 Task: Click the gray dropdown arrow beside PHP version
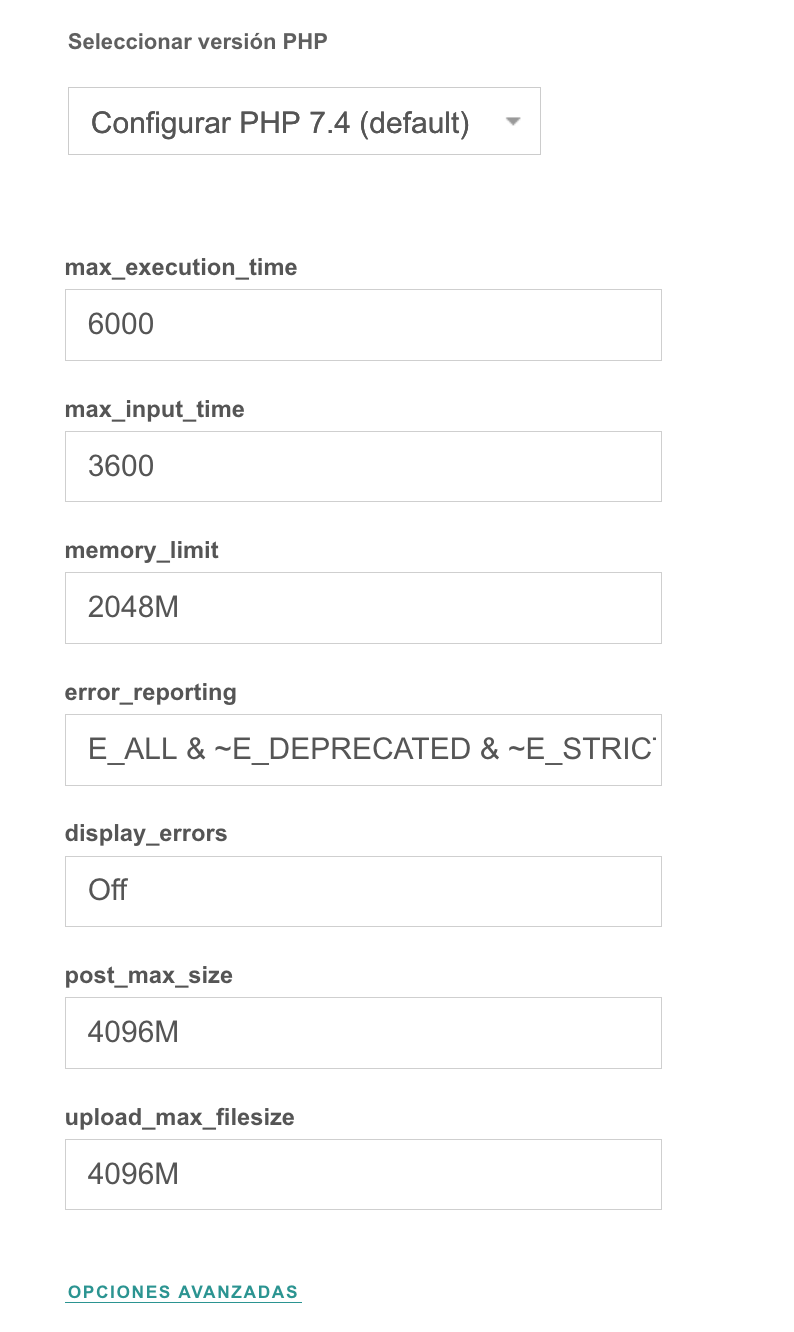click(x=513, y=122)
